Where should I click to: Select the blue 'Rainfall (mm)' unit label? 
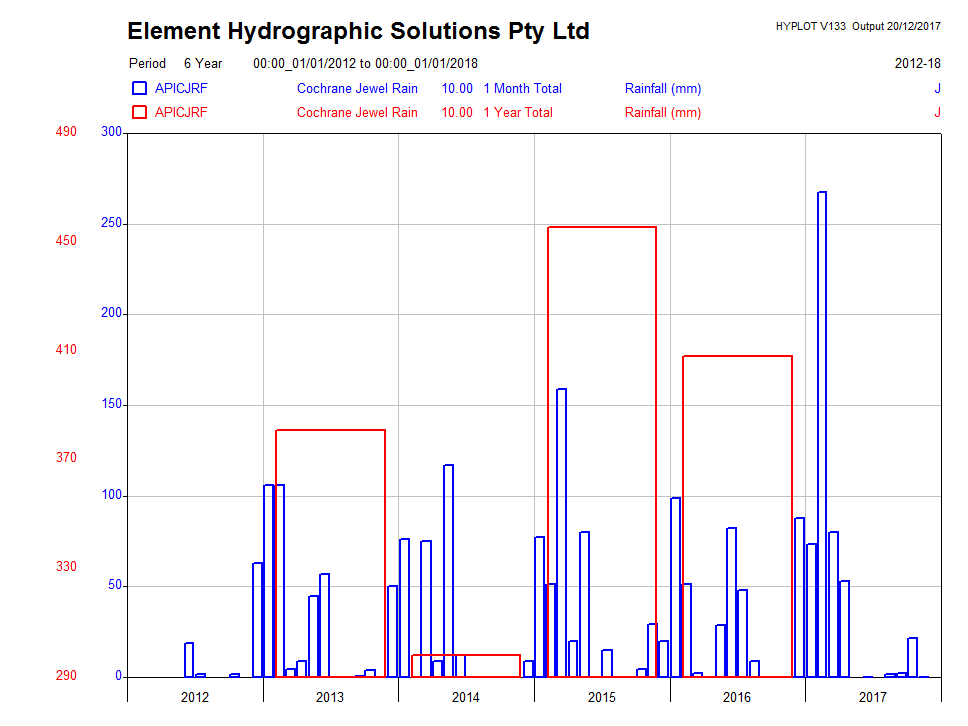(x=662, y=89)
